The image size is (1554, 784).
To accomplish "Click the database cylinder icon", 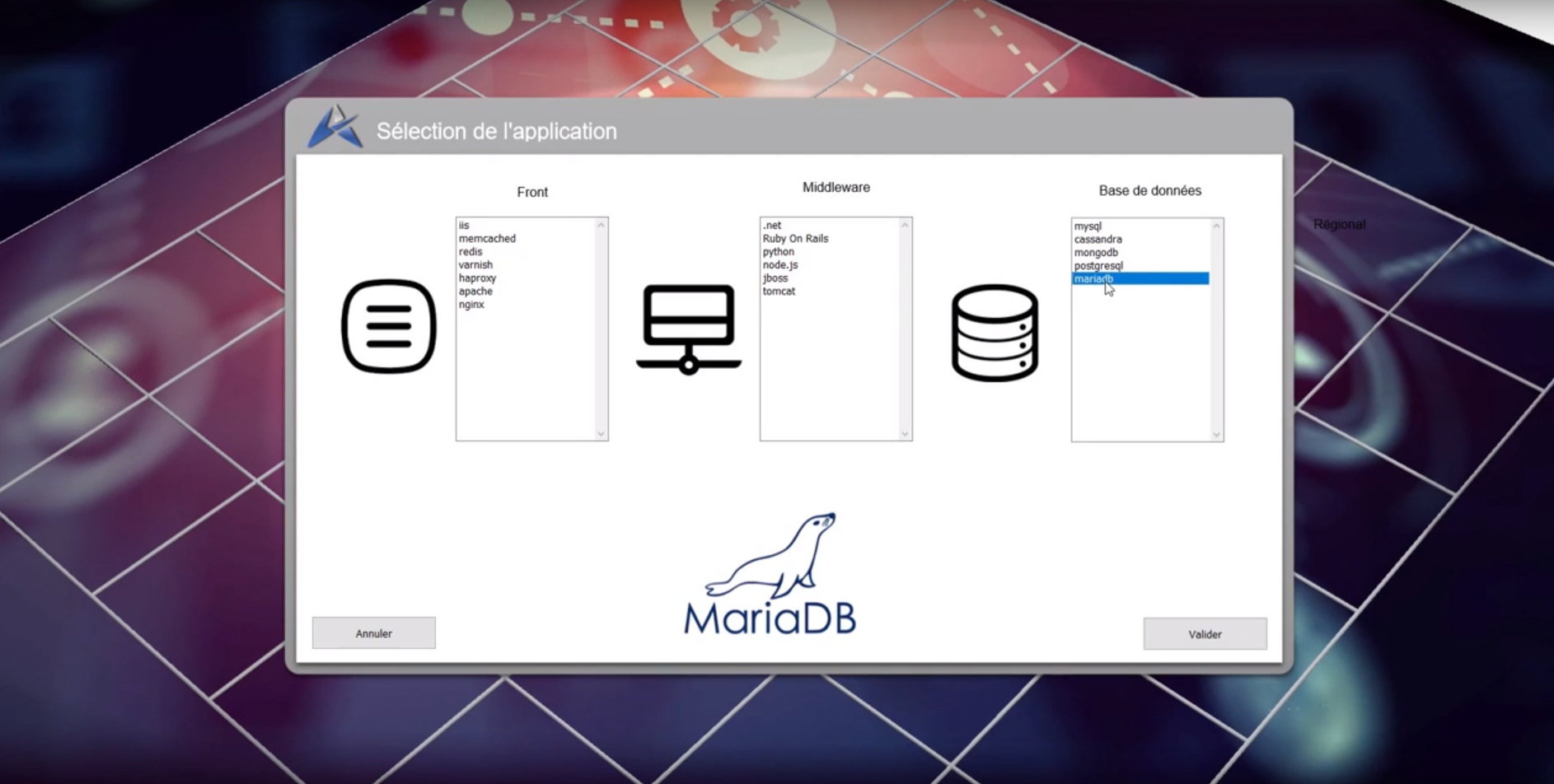I will click(995, 333).
